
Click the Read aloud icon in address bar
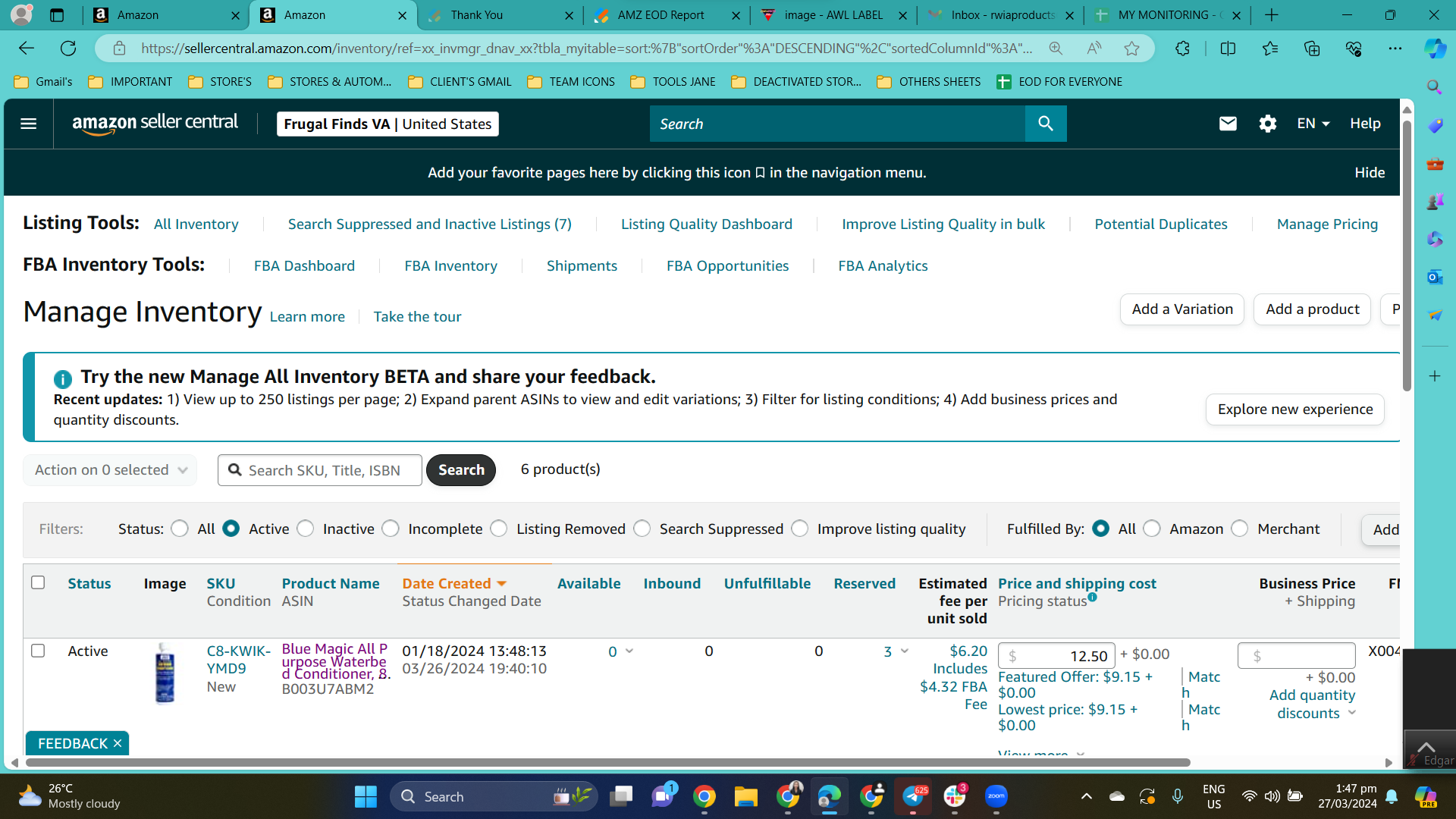pos(1094,49)
